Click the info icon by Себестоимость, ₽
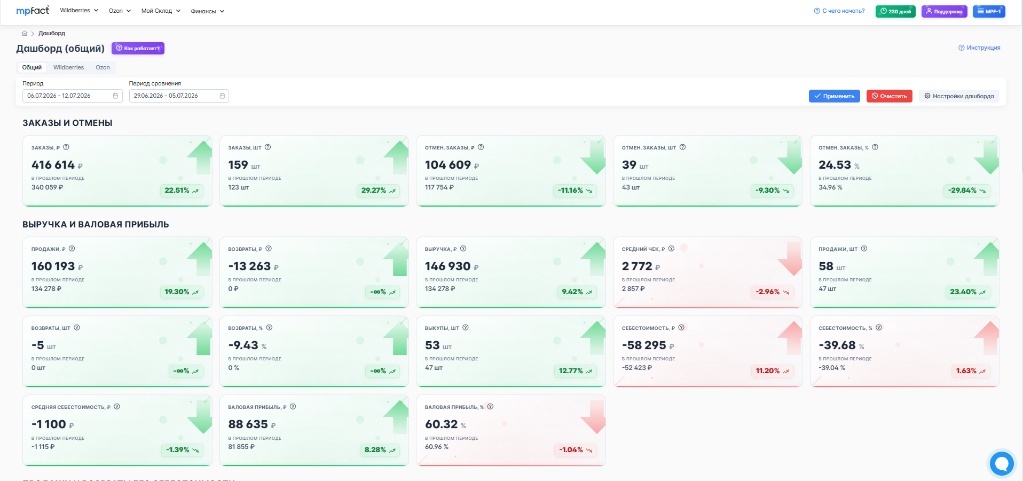The height and width of the screenshot is (481, 1023). [681, 327]
